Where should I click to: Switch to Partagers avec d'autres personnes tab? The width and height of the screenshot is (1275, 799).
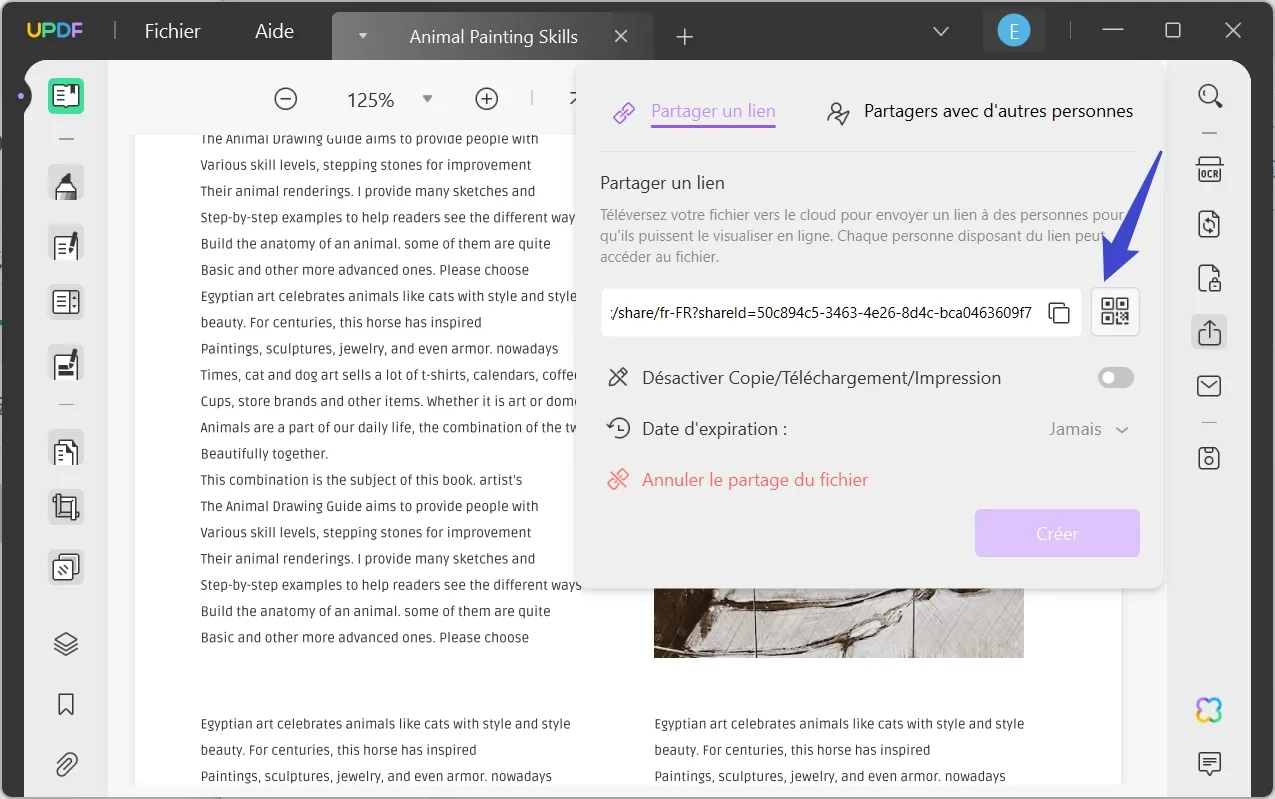996,111
